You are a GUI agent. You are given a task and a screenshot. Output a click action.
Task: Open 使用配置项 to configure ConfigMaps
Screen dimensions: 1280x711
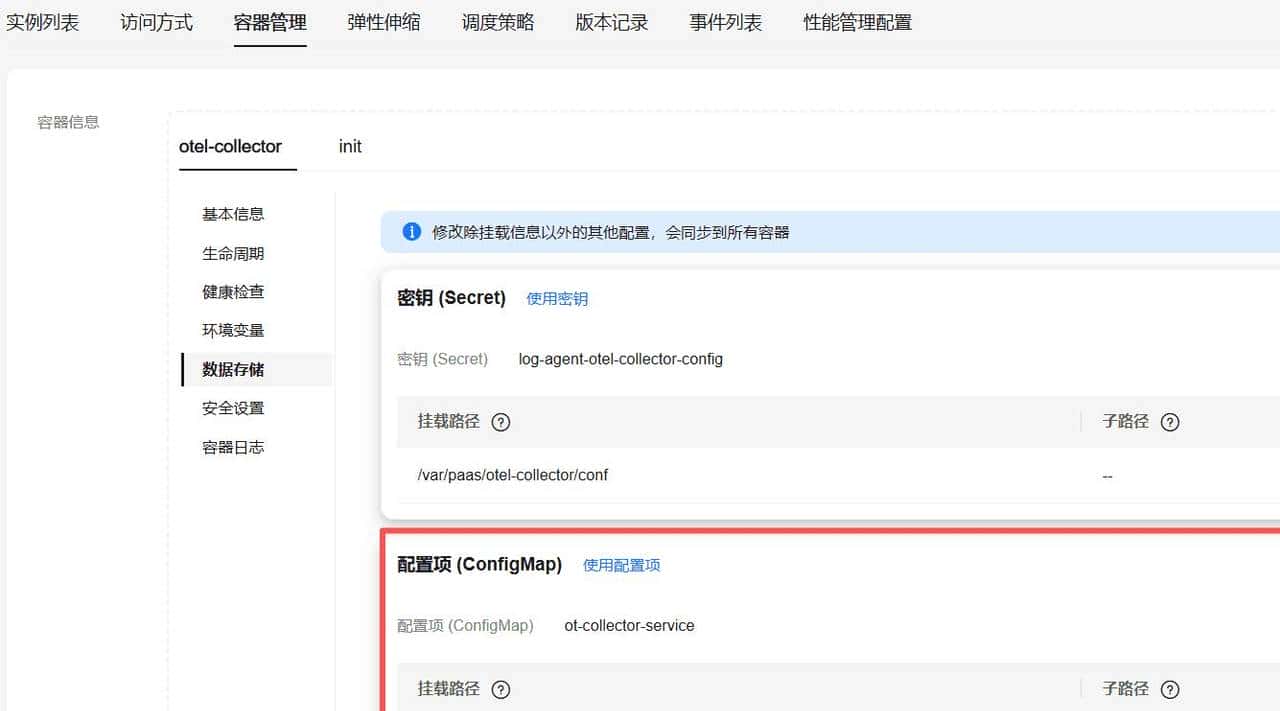tap(621, 565)
